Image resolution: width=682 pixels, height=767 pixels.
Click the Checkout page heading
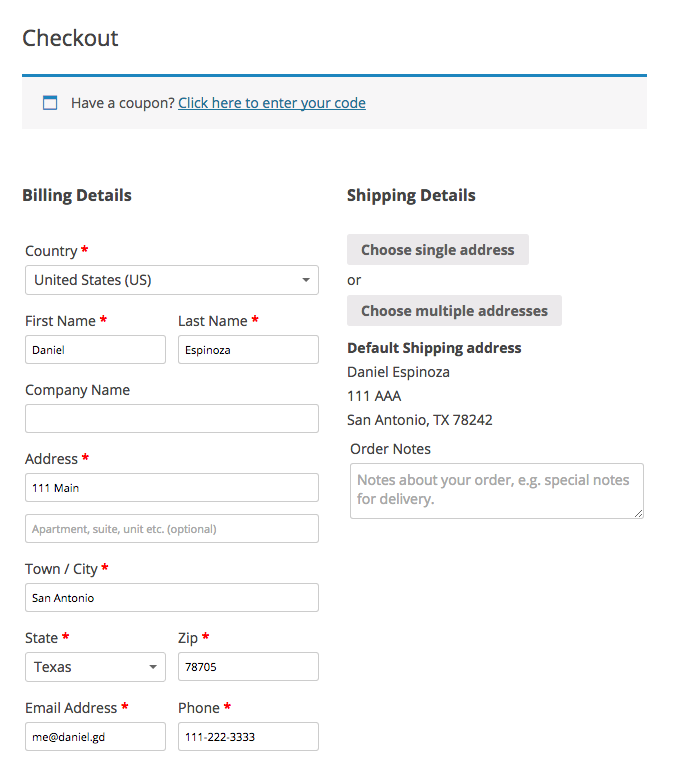point(70,38)
